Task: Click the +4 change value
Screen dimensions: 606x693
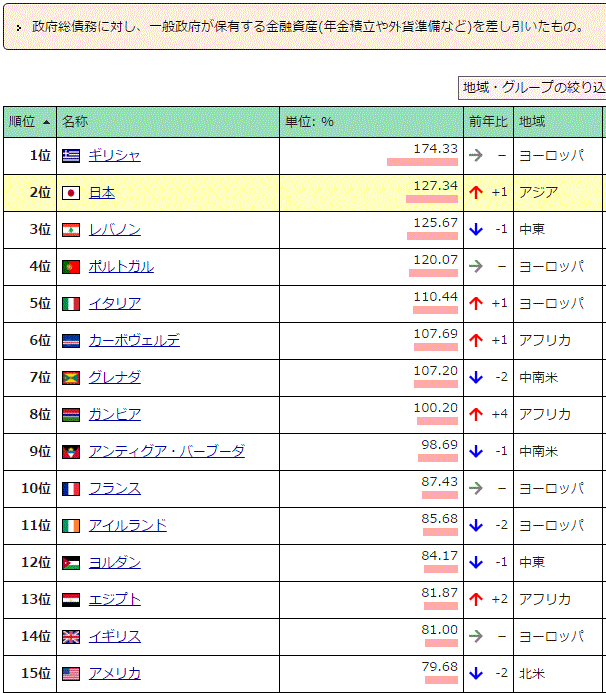Action: pos(499,414)
